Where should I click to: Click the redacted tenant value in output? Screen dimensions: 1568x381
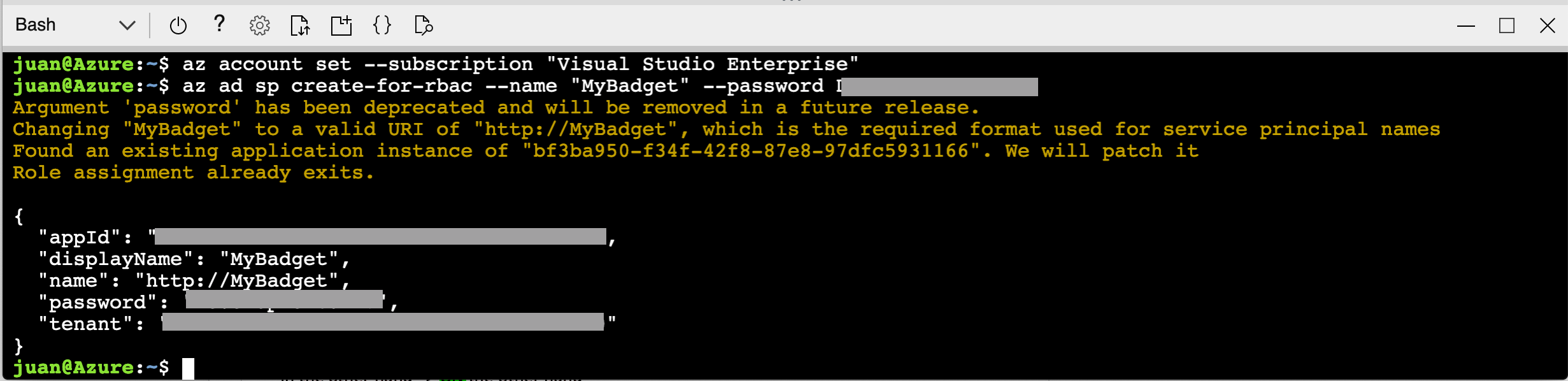382,322
